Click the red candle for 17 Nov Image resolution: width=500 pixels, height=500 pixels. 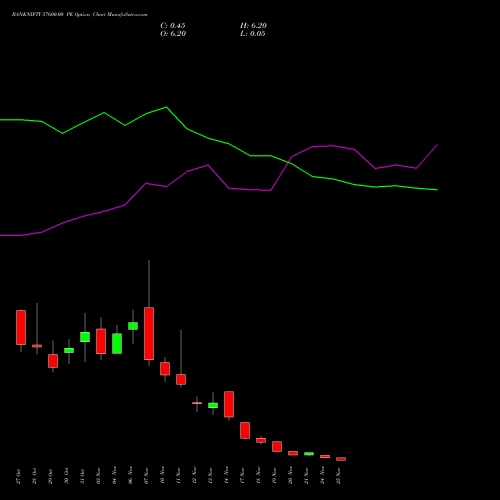[x=245, y=430]
